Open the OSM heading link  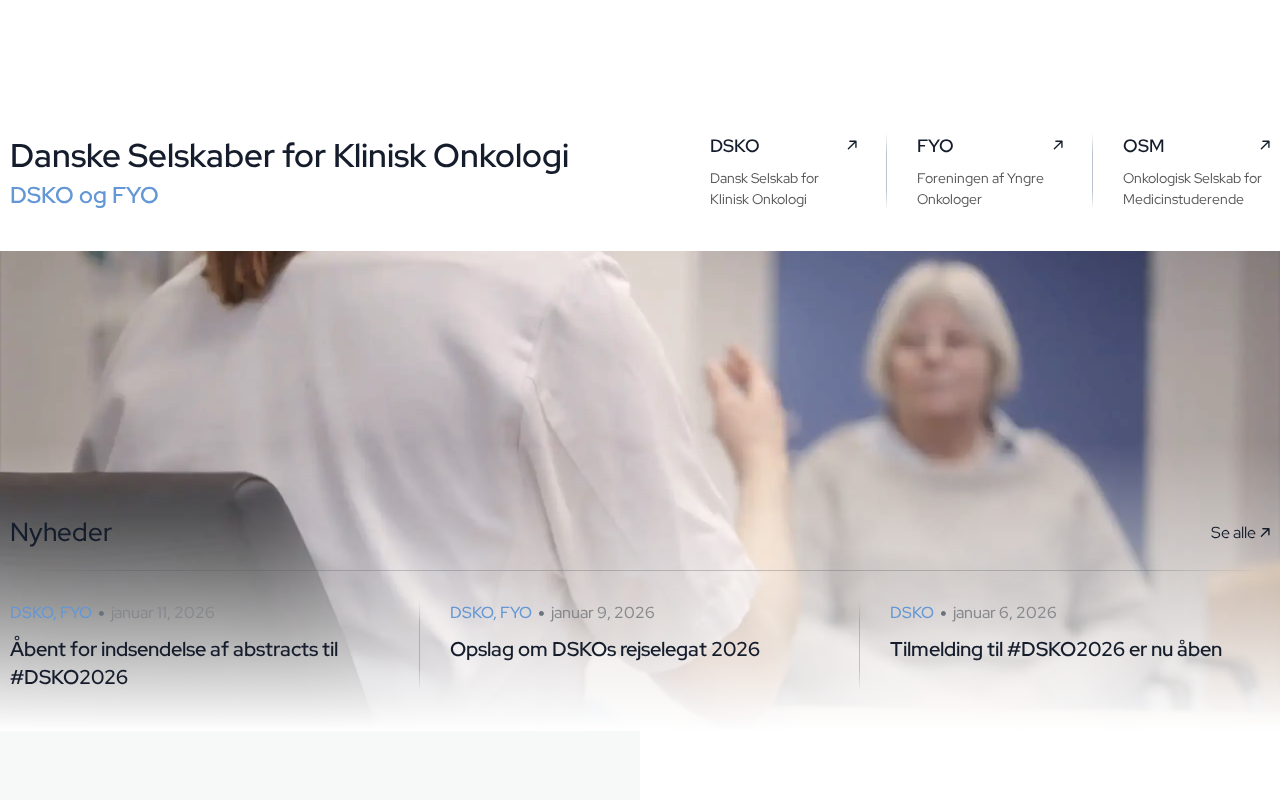(1144, 146)
